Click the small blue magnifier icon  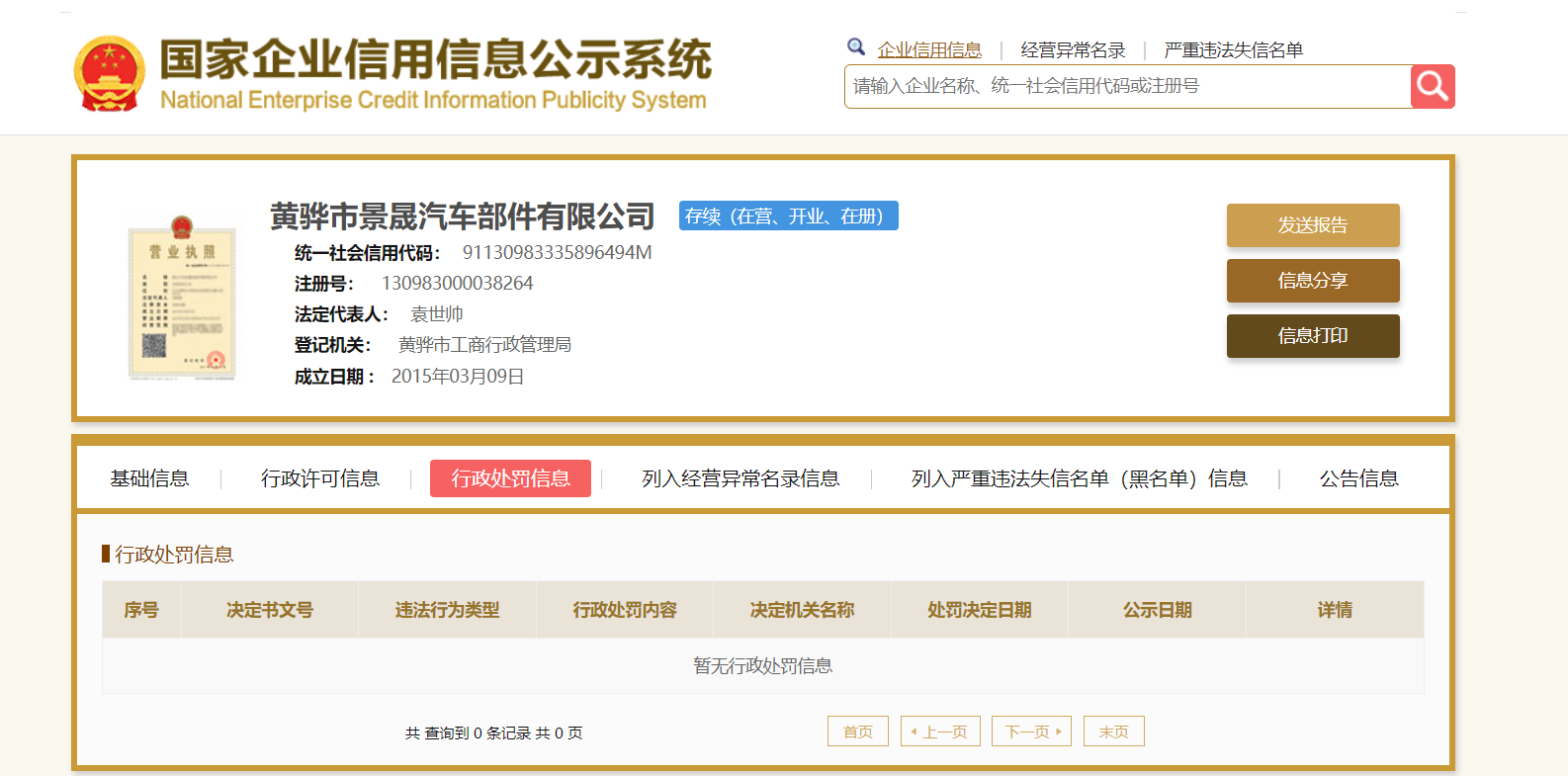(856, 46)
